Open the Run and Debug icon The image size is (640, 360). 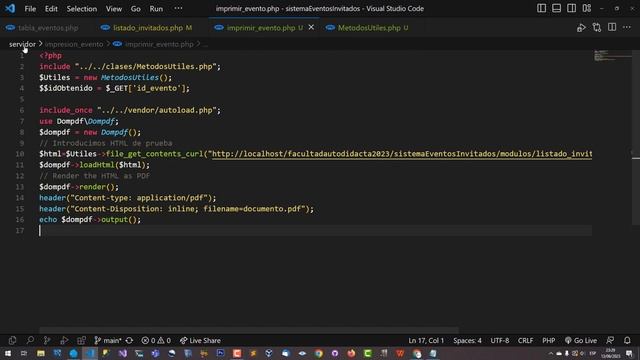[x=64, y=340]
